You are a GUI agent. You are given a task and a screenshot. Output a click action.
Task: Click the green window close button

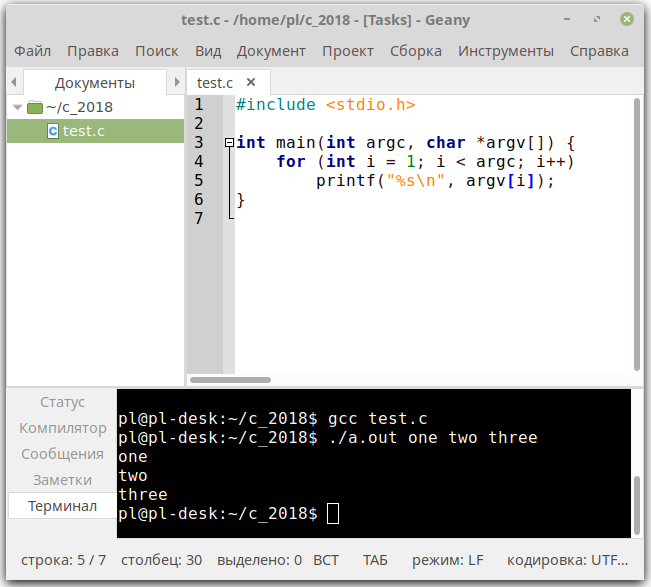(x=627, y=18)
